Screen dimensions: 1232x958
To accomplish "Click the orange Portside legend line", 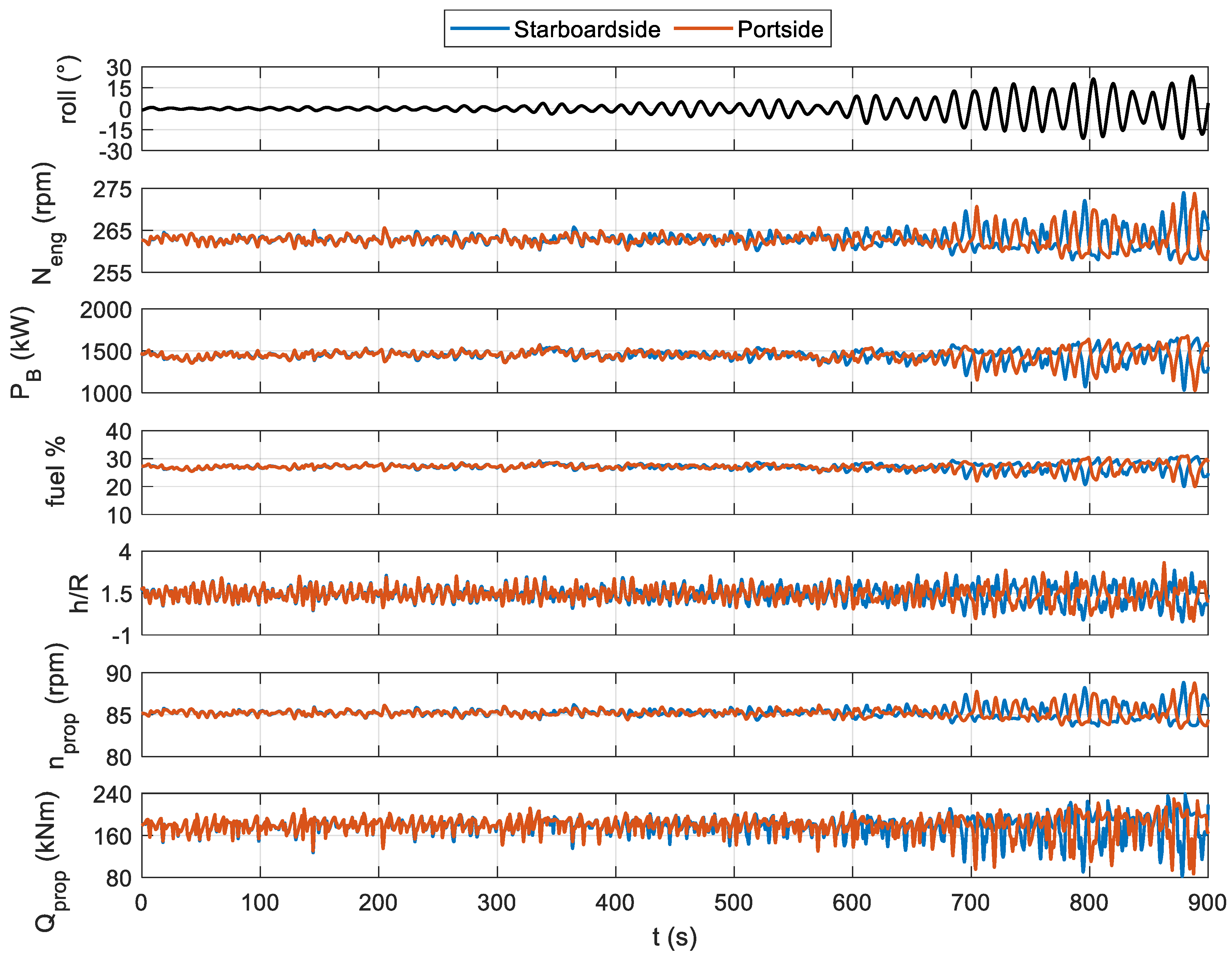I will tap(704, 29).
